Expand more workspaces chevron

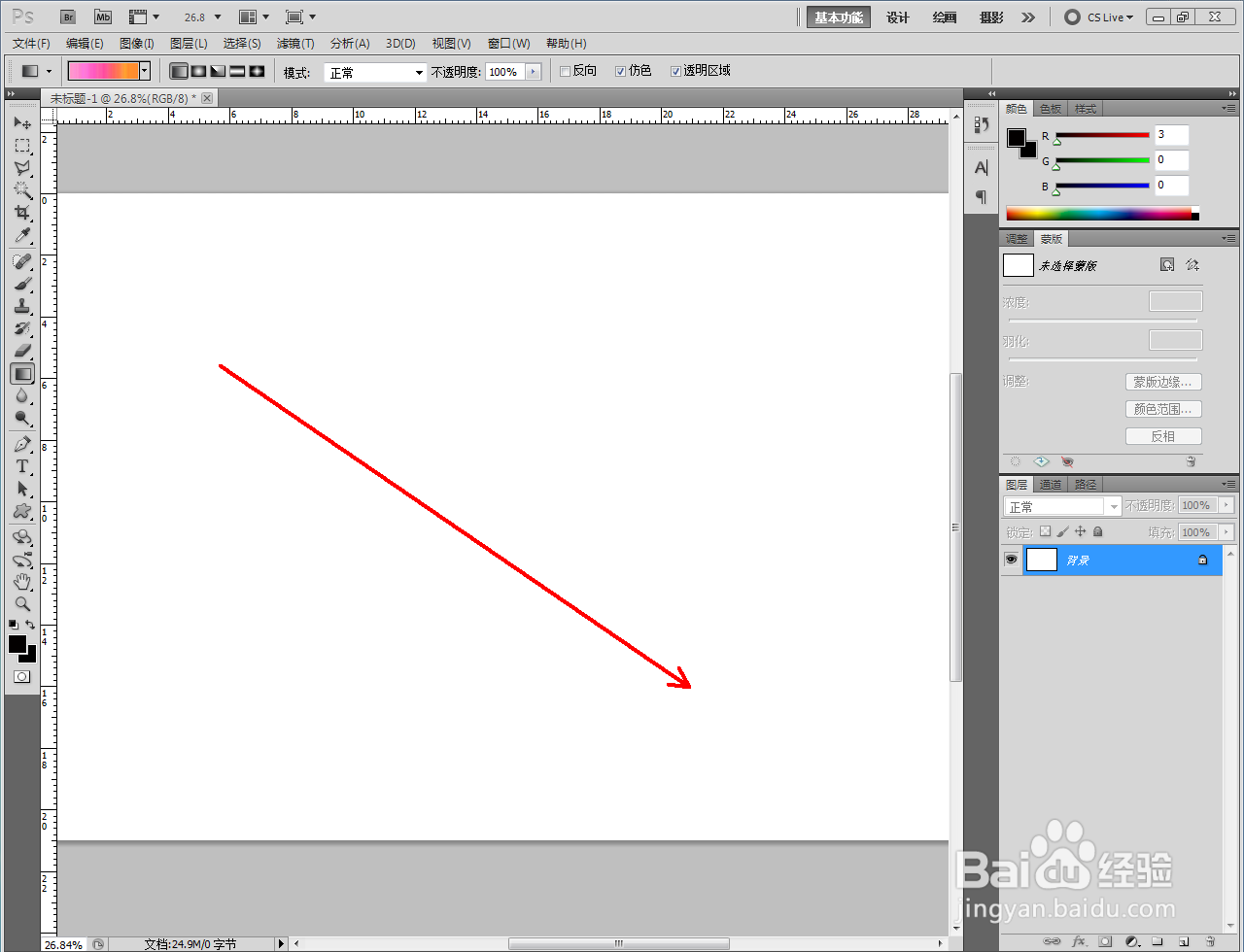tap(1028, 17)
